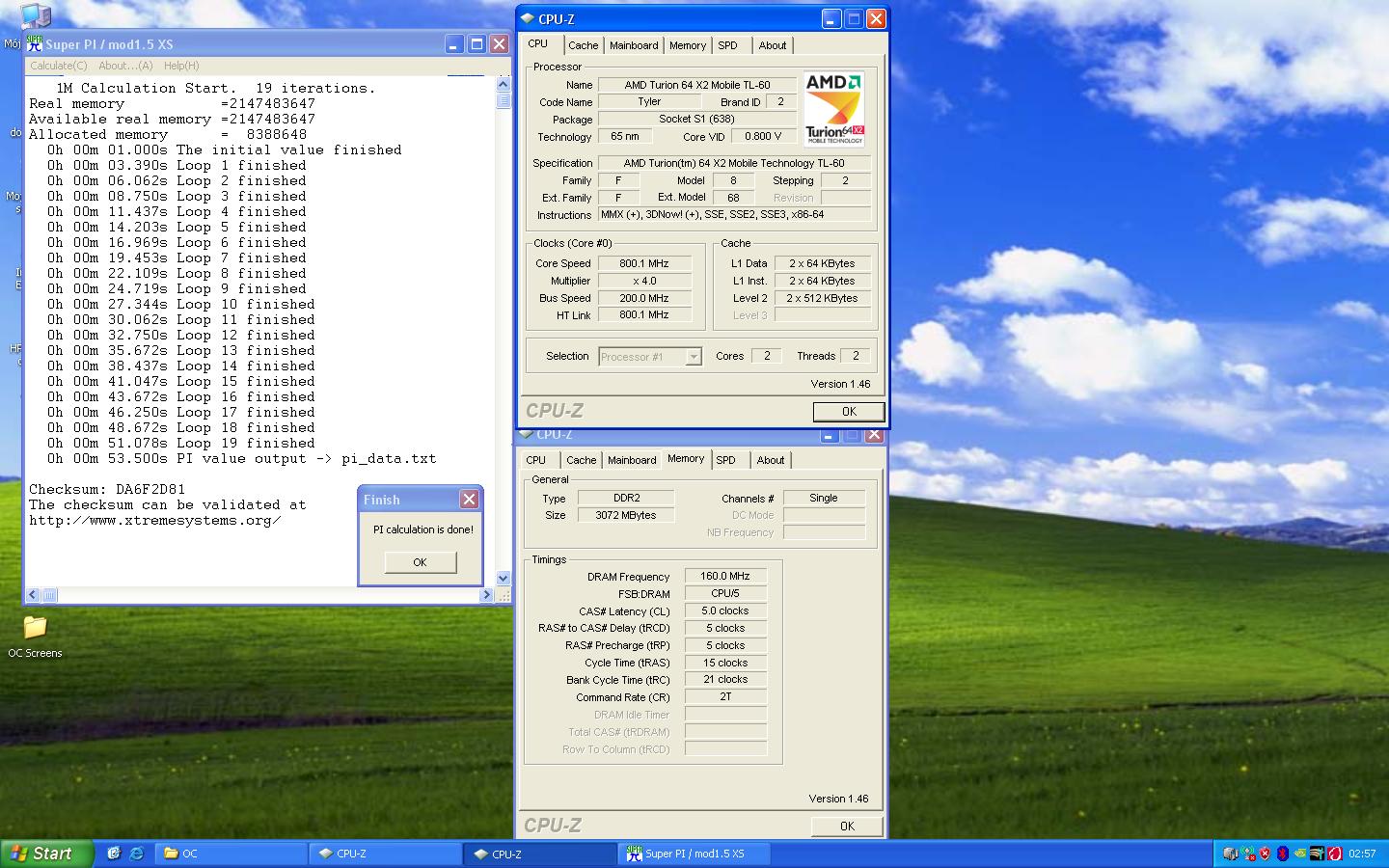Click Super PI horizontal scrollbar right arrow
The height and width of the screenshot is (868, 1389).
(x=486, y=595)
